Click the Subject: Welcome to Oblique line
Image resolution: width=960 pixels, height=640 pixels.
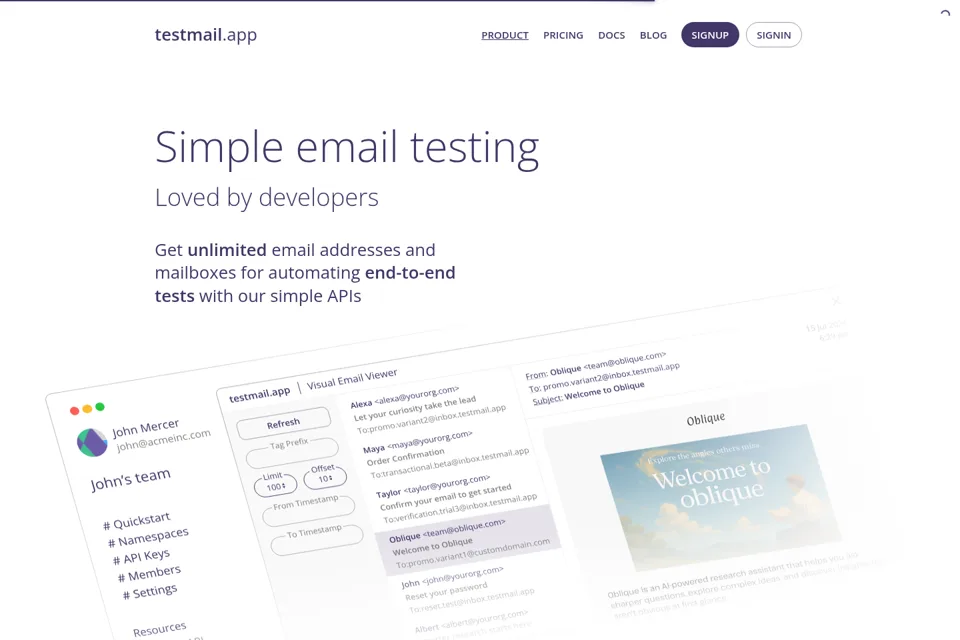(x=588, y=393)
